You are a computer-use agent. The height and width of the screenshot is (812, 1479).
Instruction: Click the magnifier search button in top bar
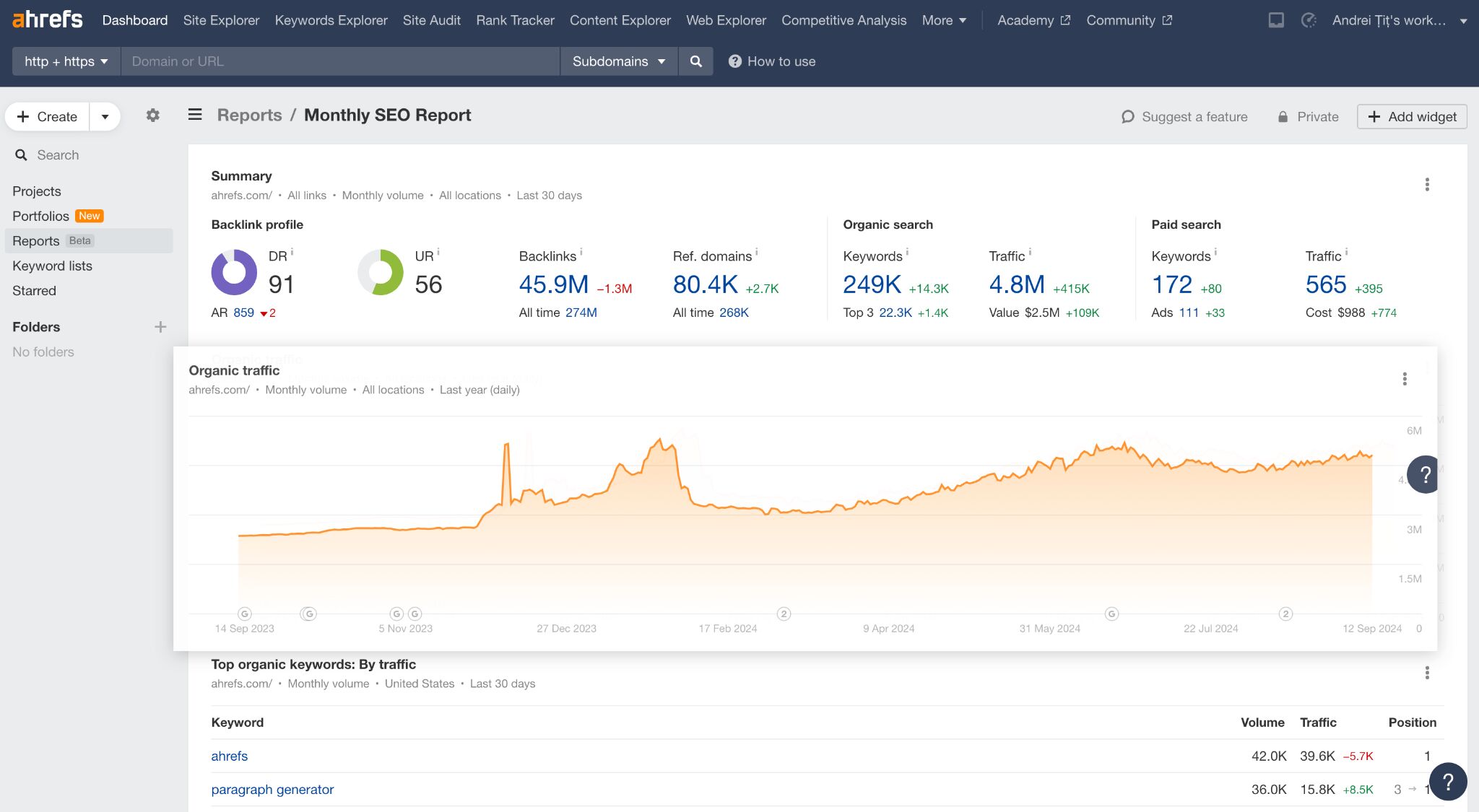click(695, 61)
